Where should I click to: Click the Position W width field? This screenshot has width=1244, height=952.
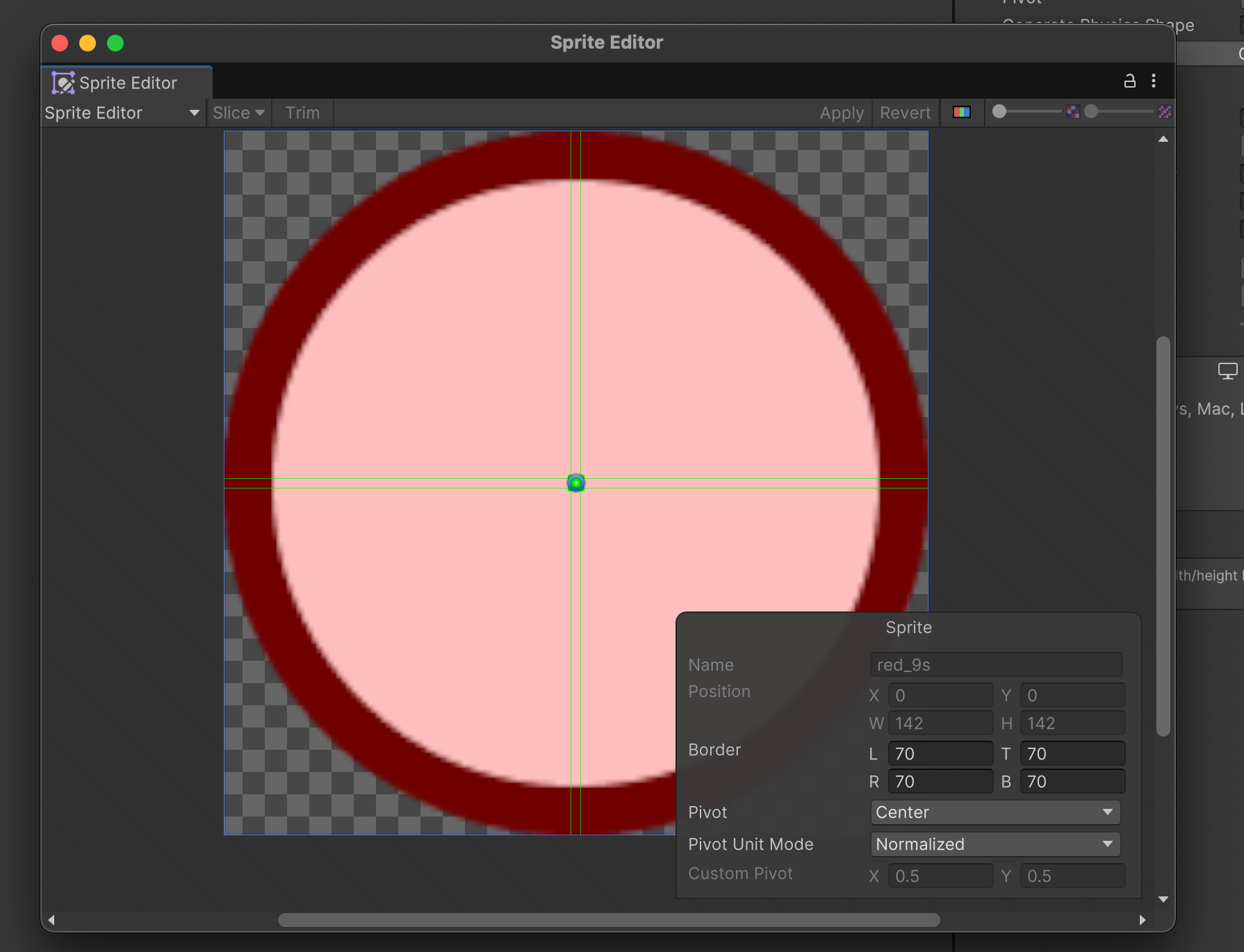(940, 723)
